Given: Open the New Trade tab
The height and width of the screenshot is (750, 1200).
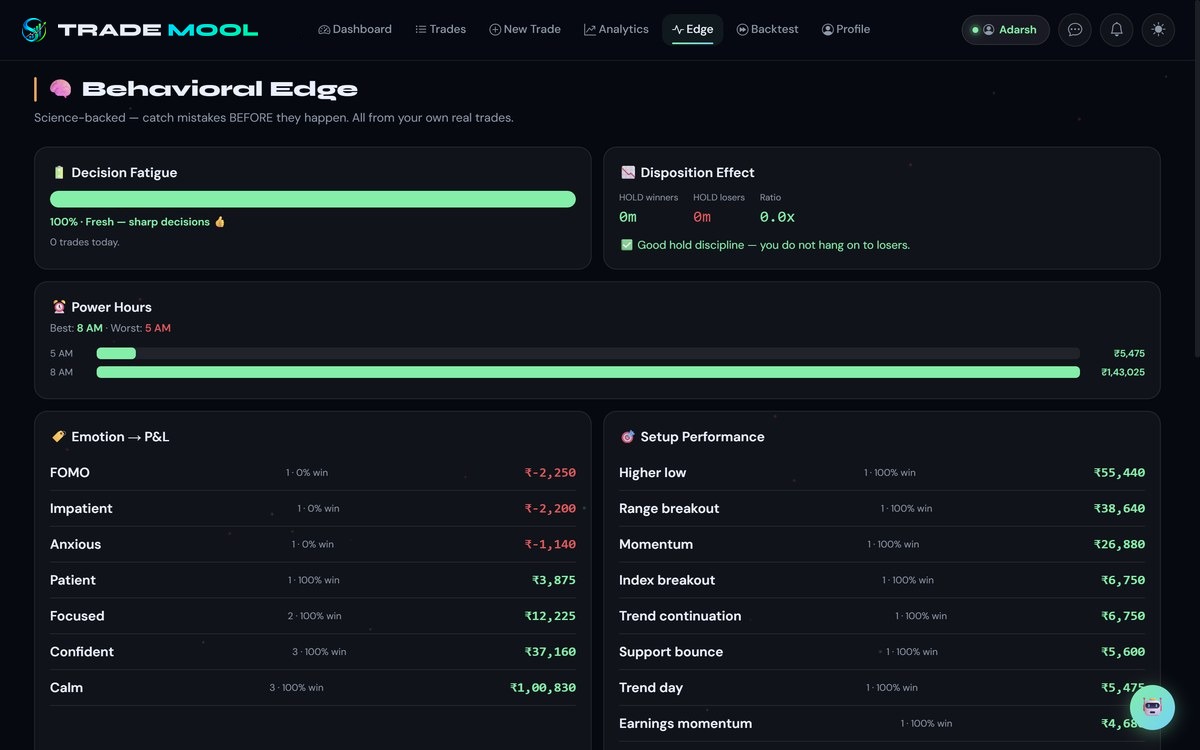Looking at the screenshot, I should [525, 30].
